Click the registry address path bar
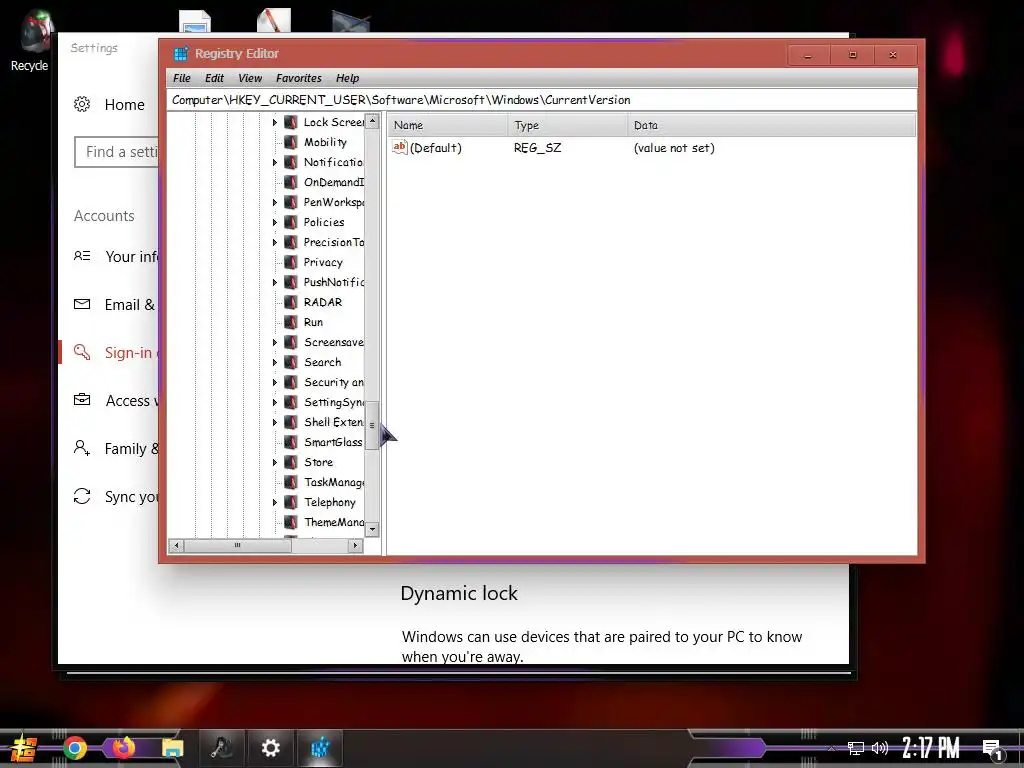Viewport: 1024px width, 768px height. point(542,100)
